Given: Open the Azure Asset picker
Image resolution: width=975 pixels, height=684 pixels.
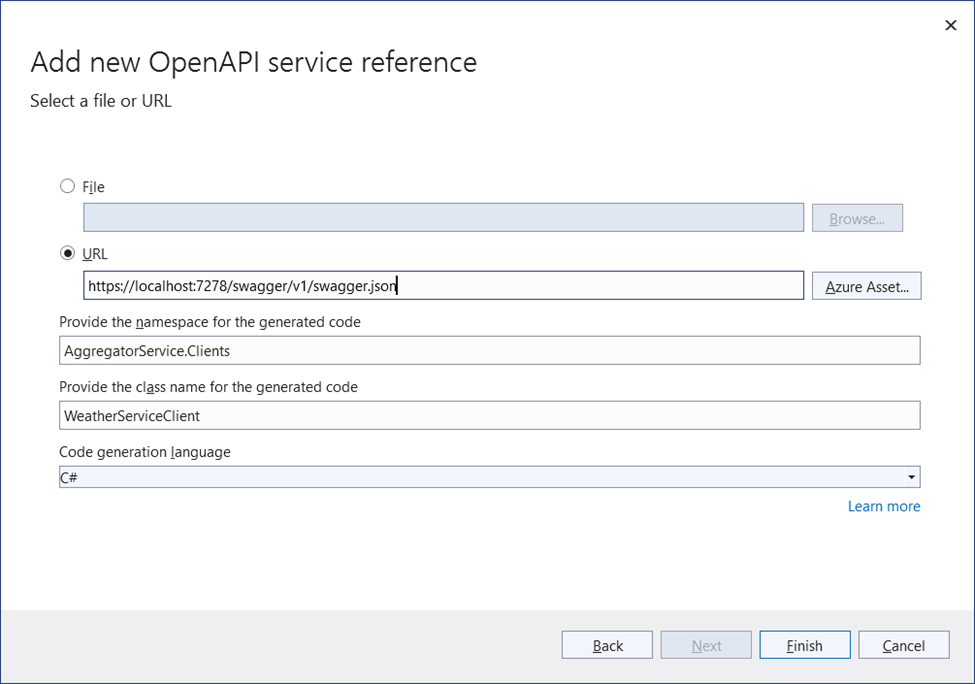Looking at the screenshot, I should tap(866, 285).
